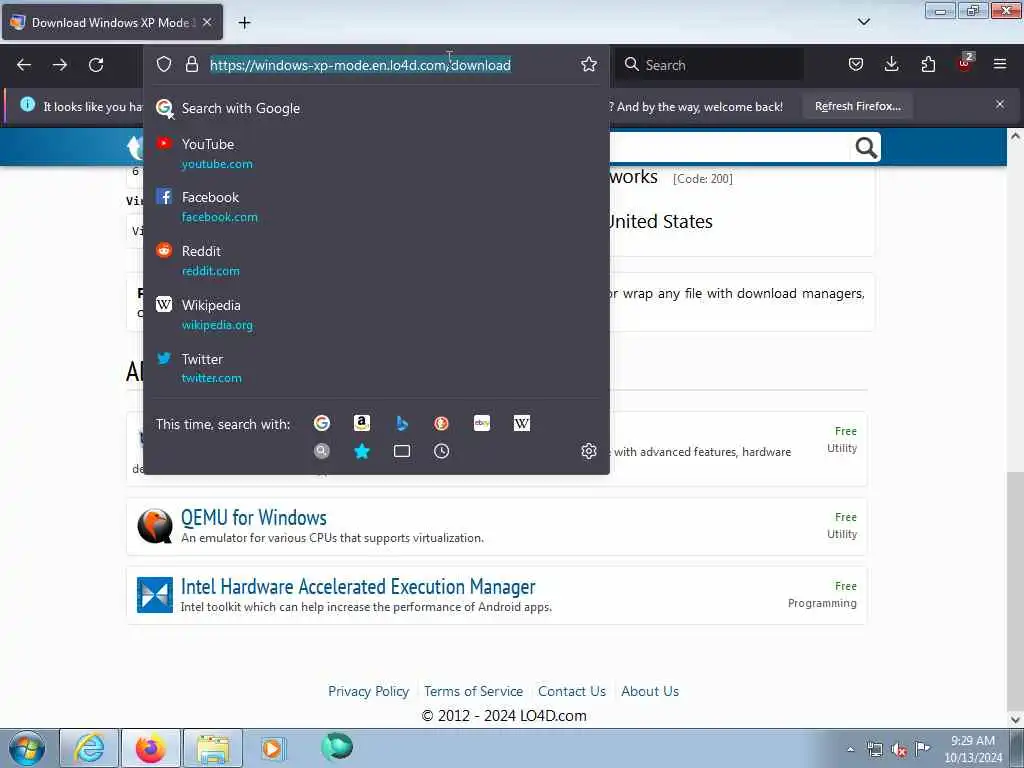Reload the current page
This screenshot has width=1024, height=768.
point(96,65)
